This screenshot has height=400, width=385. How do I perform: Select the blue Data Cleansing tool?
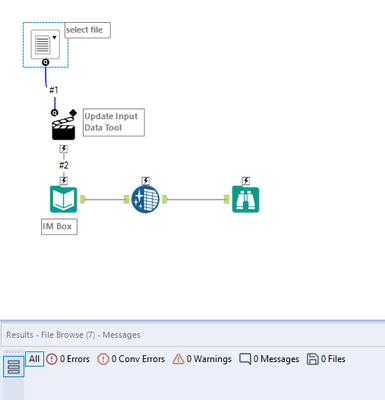tap(145, 200)
